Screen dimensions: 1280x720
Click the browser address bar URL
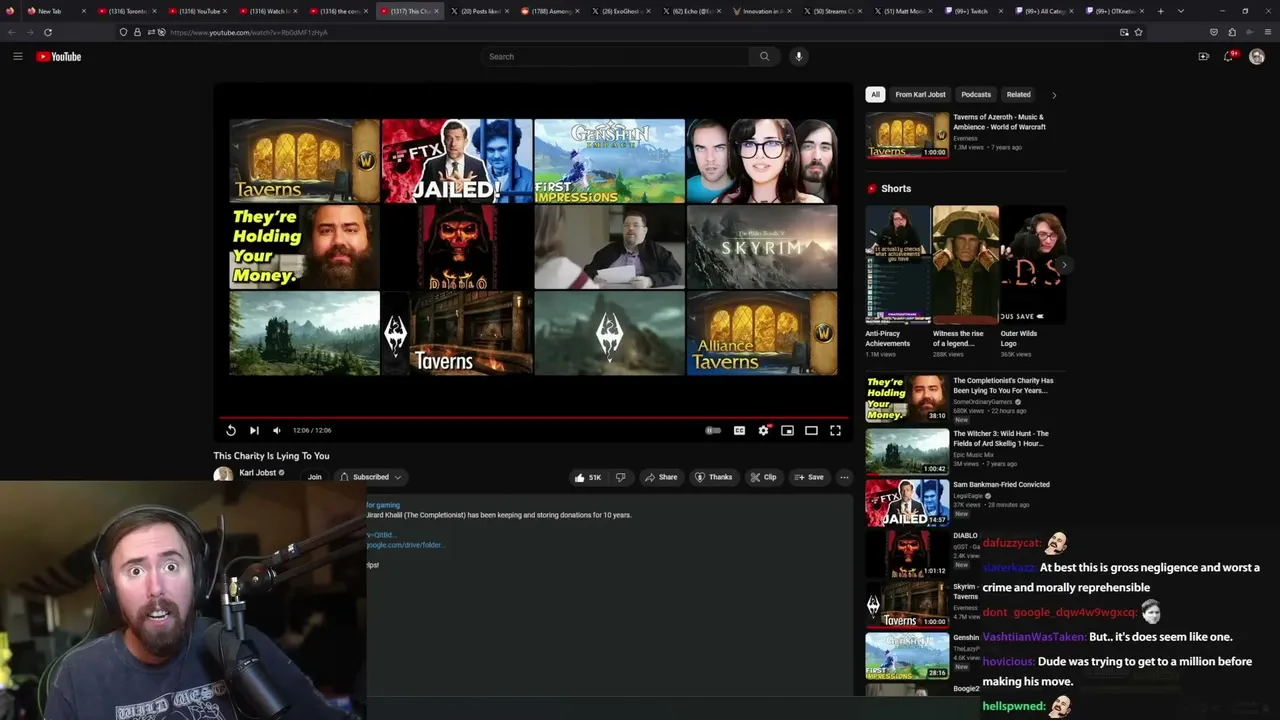(249, 32)
